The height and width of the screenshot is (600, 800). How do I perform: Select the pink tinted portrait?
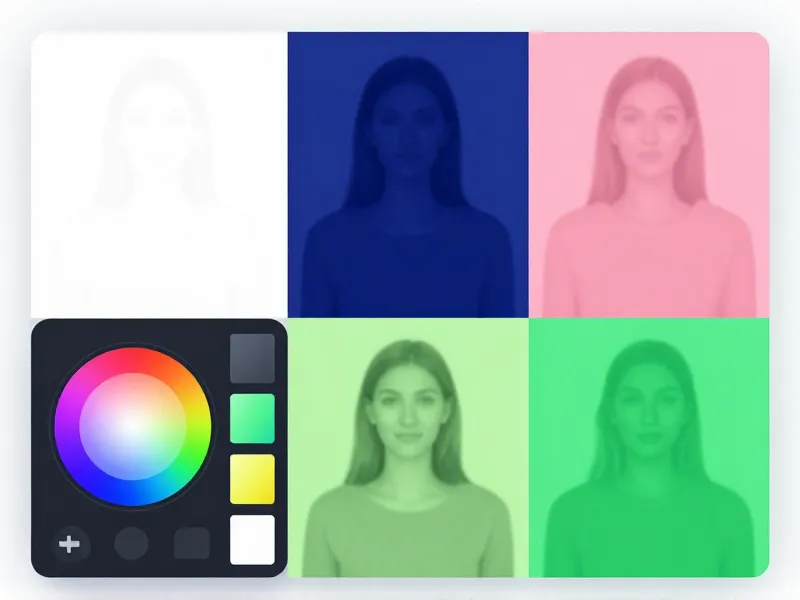tap(649, 175)
